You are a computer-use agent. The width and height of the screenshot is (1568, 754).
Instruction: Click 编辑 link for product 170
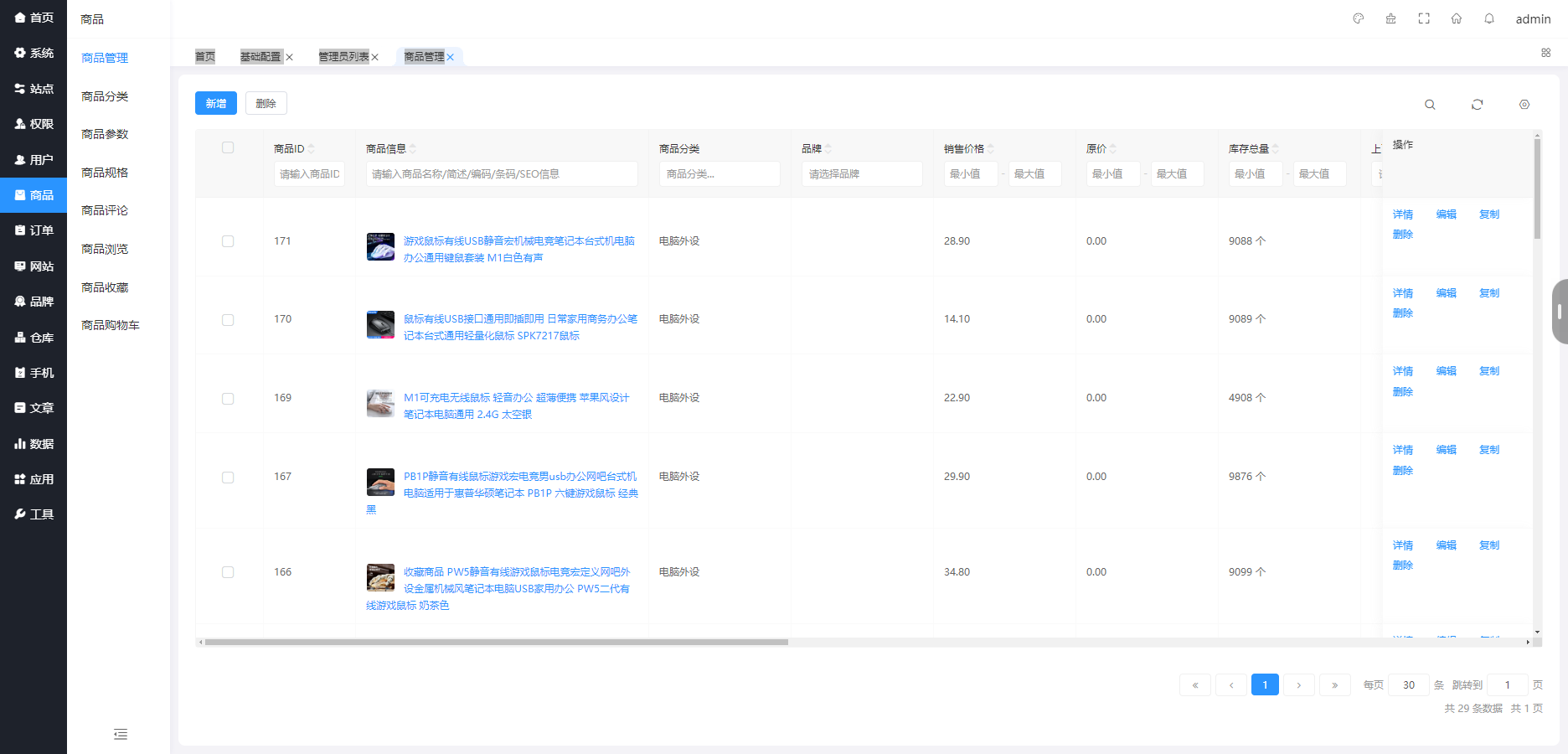pyautogui.click(x=1446, y=292)
